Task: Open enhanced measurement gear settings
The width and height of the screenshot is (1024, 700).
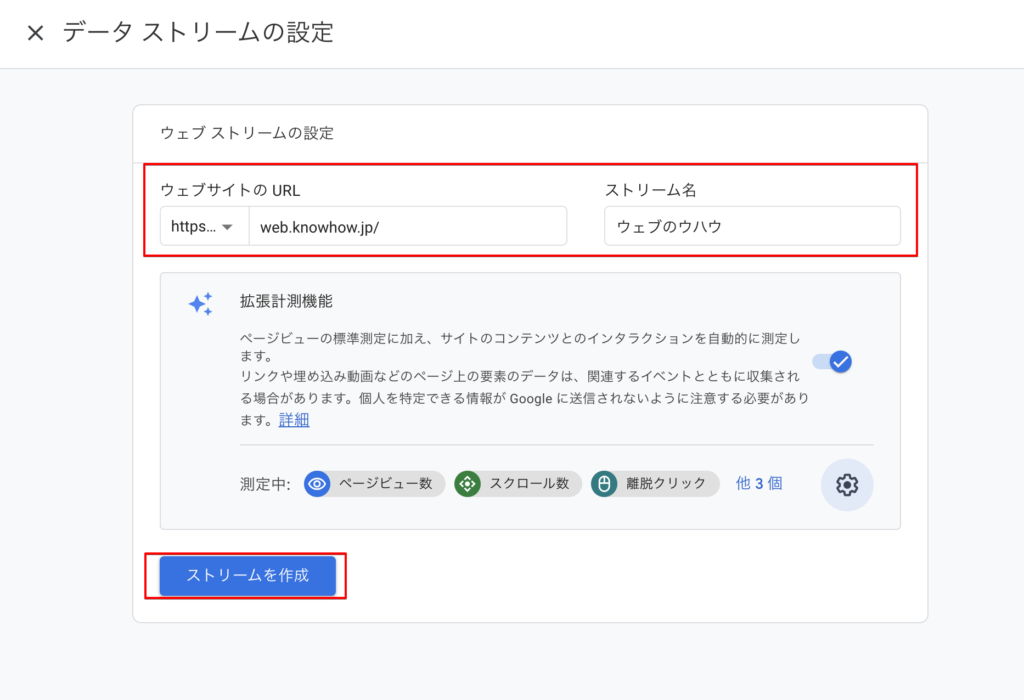Action: pyautogui.click(x=847, y=485)
